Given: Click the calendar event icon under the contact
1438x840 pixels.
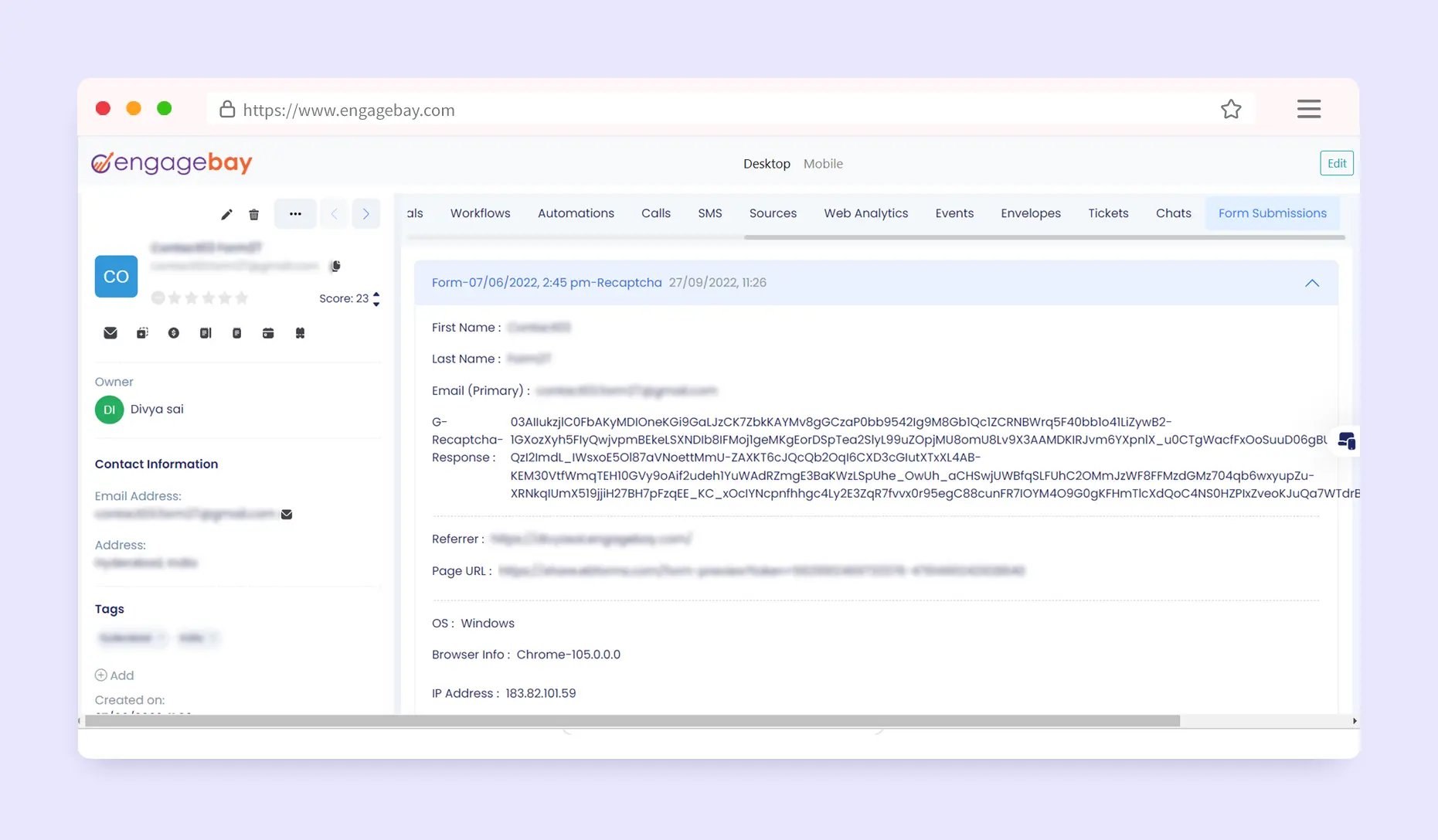Looking at the screenshot, I should pyautogui.click(x=268, y=333).
